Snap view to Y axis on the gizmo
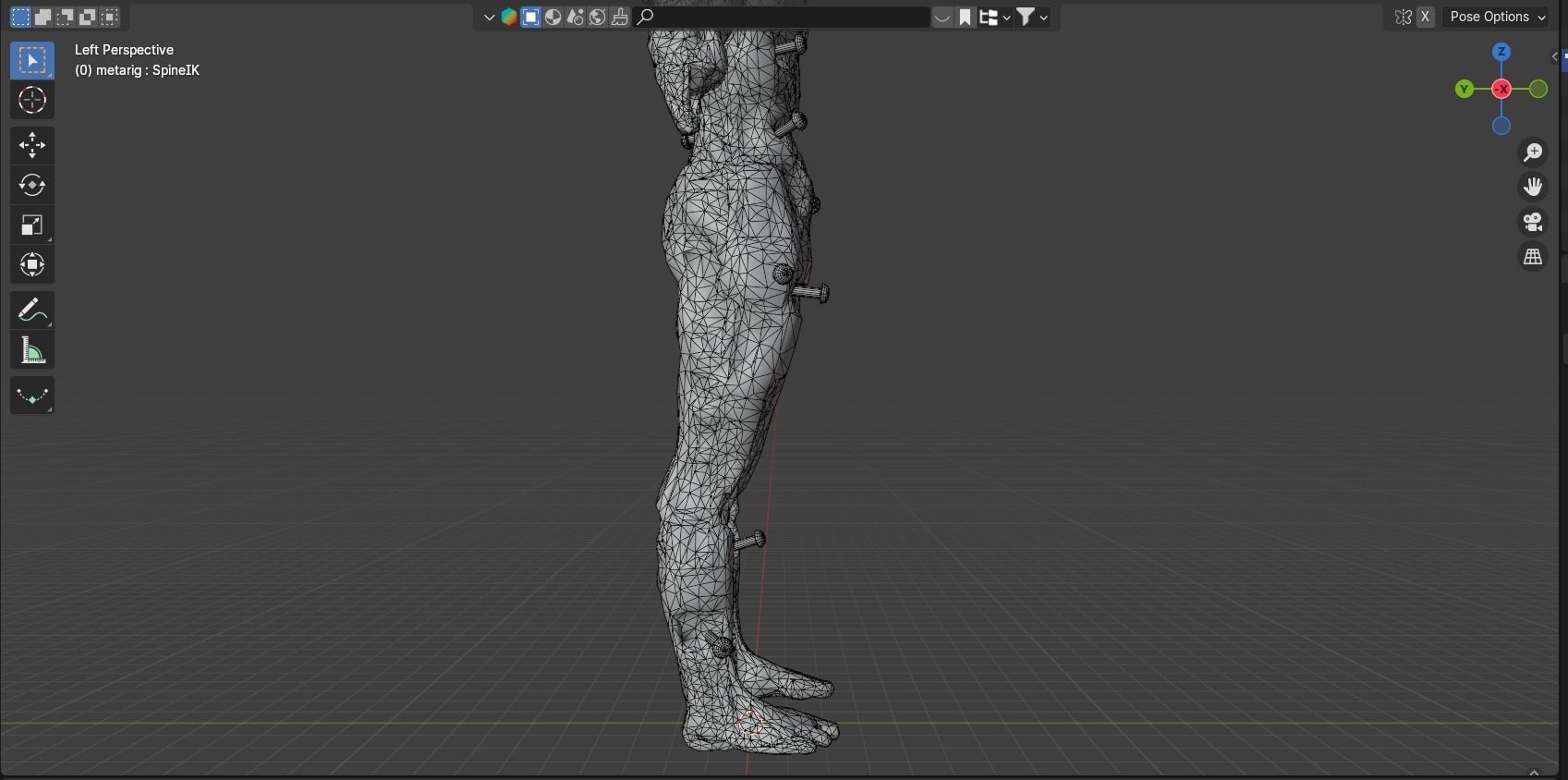Screen dimensions: 1568x780 click(x=1465, y=89)
